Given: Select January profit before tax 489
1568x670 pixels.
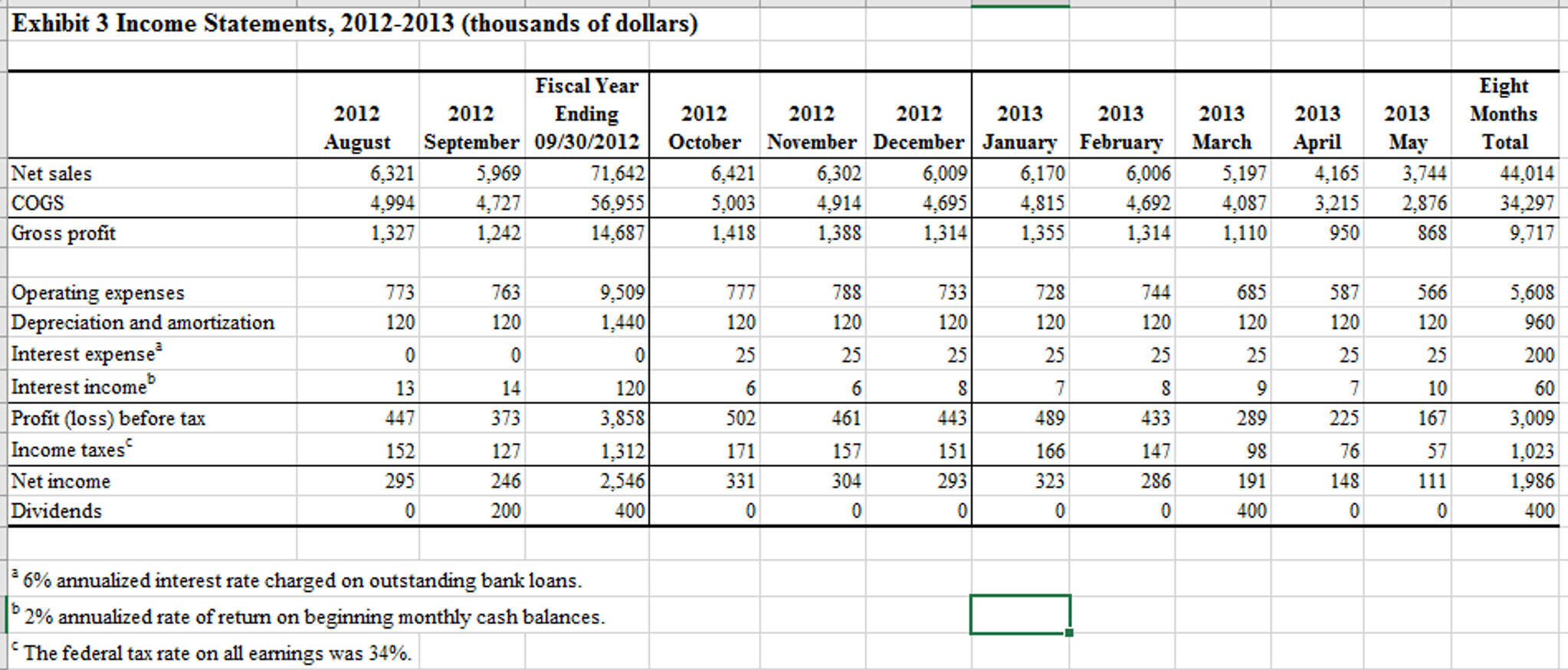Looking at the screenshot, I should tap(1050, 419).
